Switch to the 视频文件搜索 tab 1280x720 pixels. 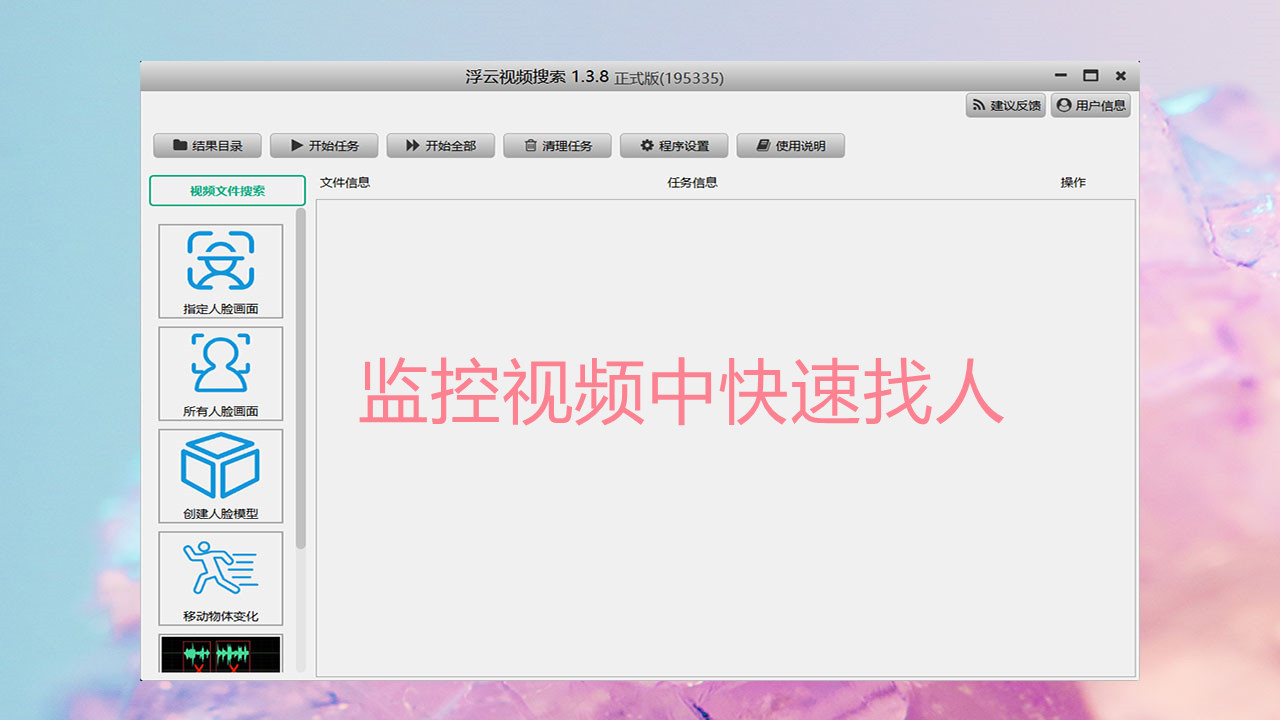tap(227, 190)
